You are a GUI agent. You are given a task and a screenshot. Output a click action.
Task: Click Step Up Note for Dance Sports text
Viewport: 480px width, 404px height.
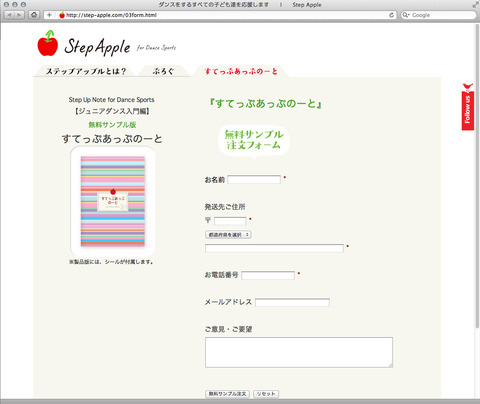click(111, 100)
